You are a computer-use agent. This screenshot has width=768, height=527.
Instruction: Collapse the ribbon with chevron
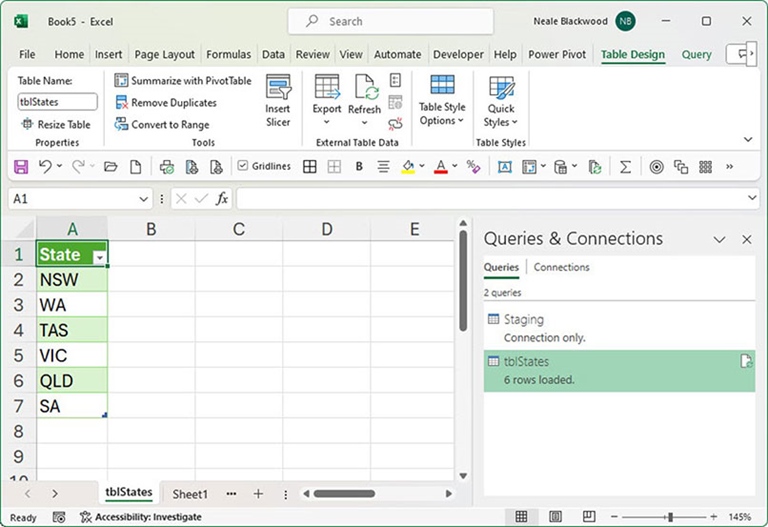(748, 139)
